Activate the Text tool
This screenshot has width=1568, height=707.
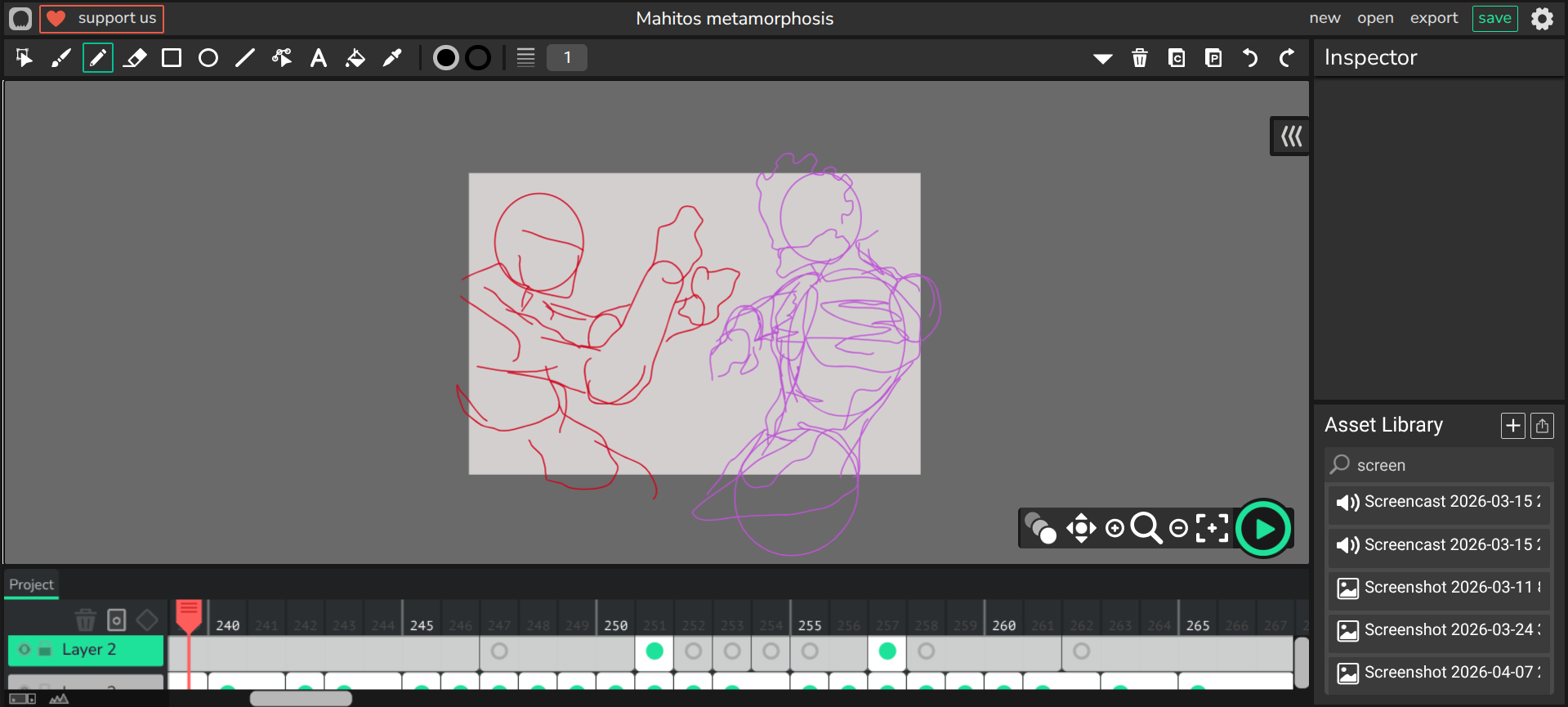319,58
